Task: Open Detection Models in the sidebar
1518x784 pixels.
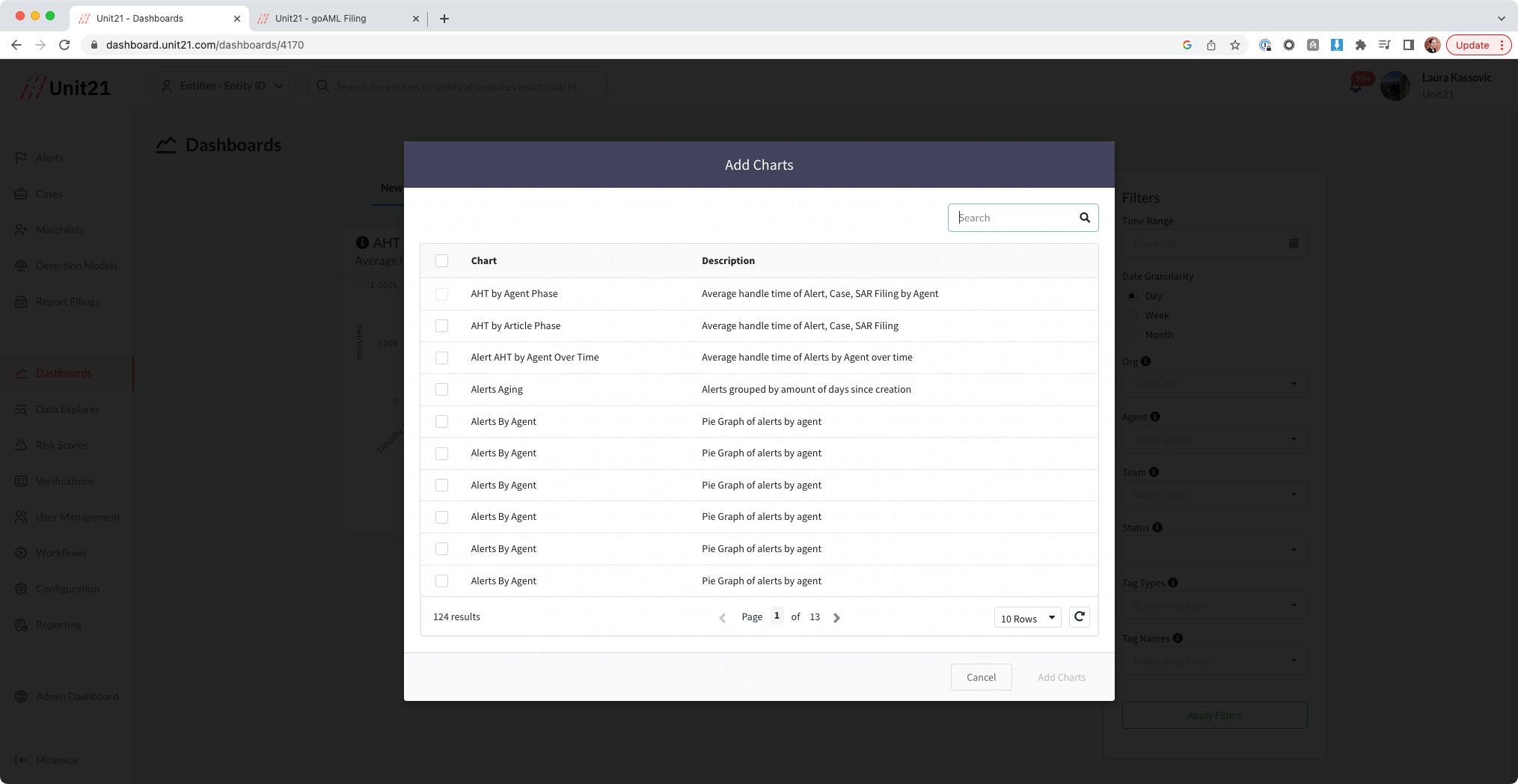Action: click(x=76, y=266)
